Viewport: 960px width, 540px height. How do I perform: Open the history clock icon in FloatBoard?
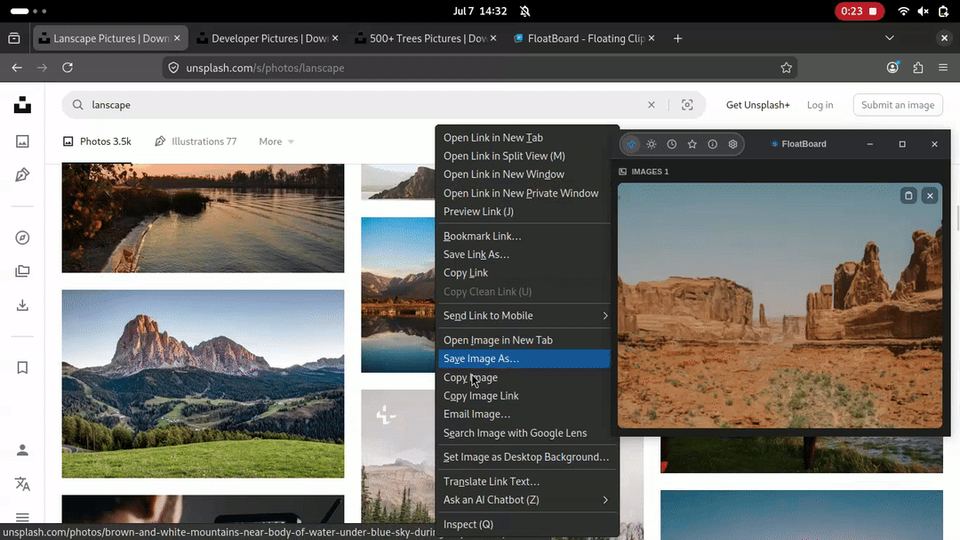click(x=672, y=144)
